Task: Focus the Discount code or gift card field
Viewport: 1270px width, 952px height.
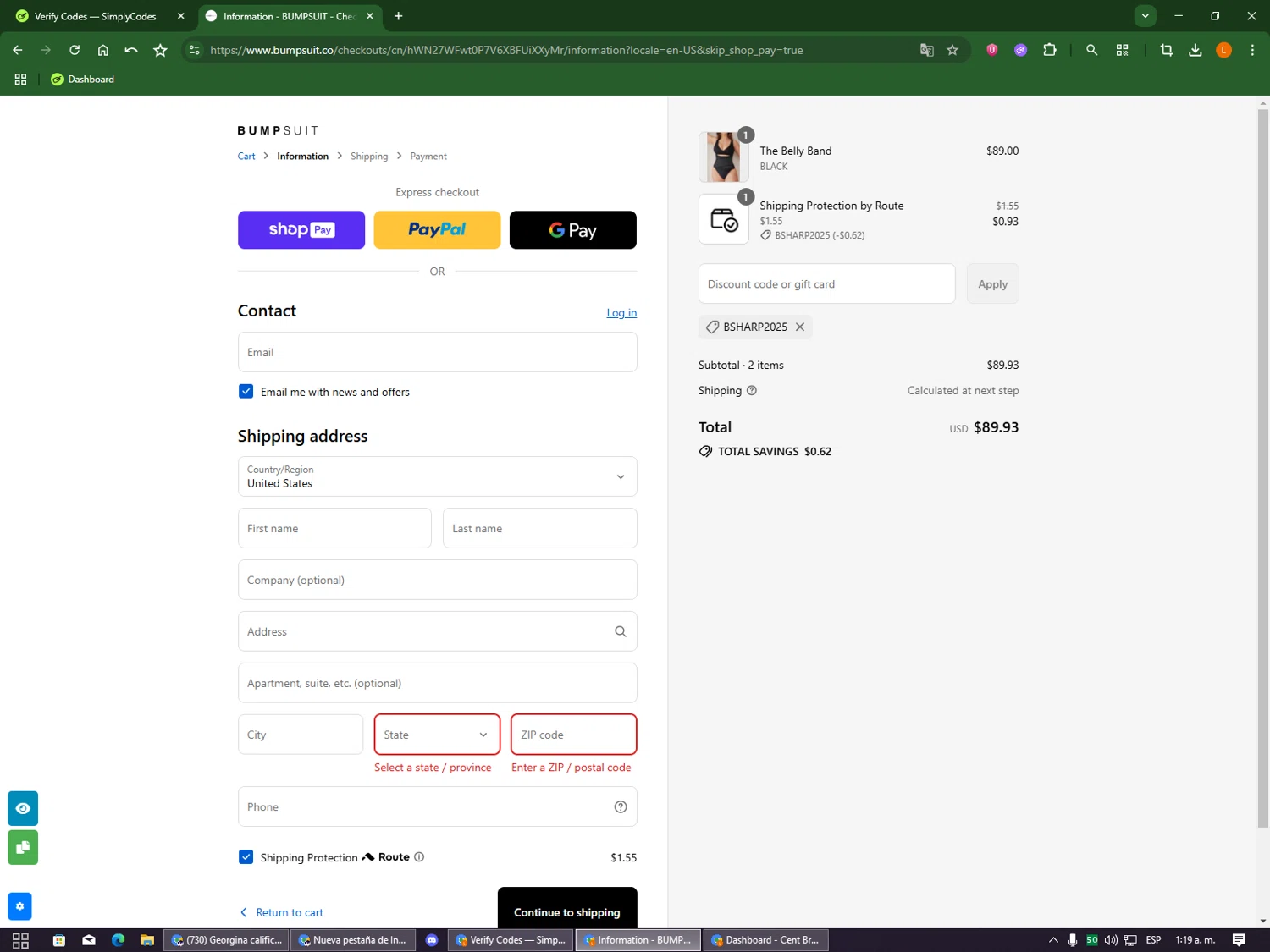Action: [826, 283]
